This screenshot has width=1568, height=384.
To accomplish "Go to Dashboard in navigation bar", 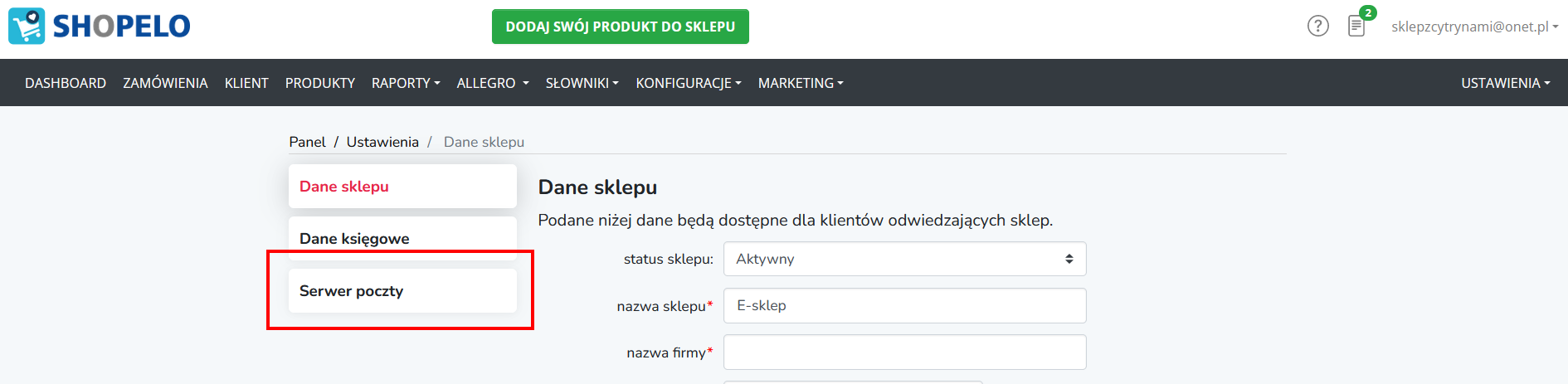I will [66, 83].
